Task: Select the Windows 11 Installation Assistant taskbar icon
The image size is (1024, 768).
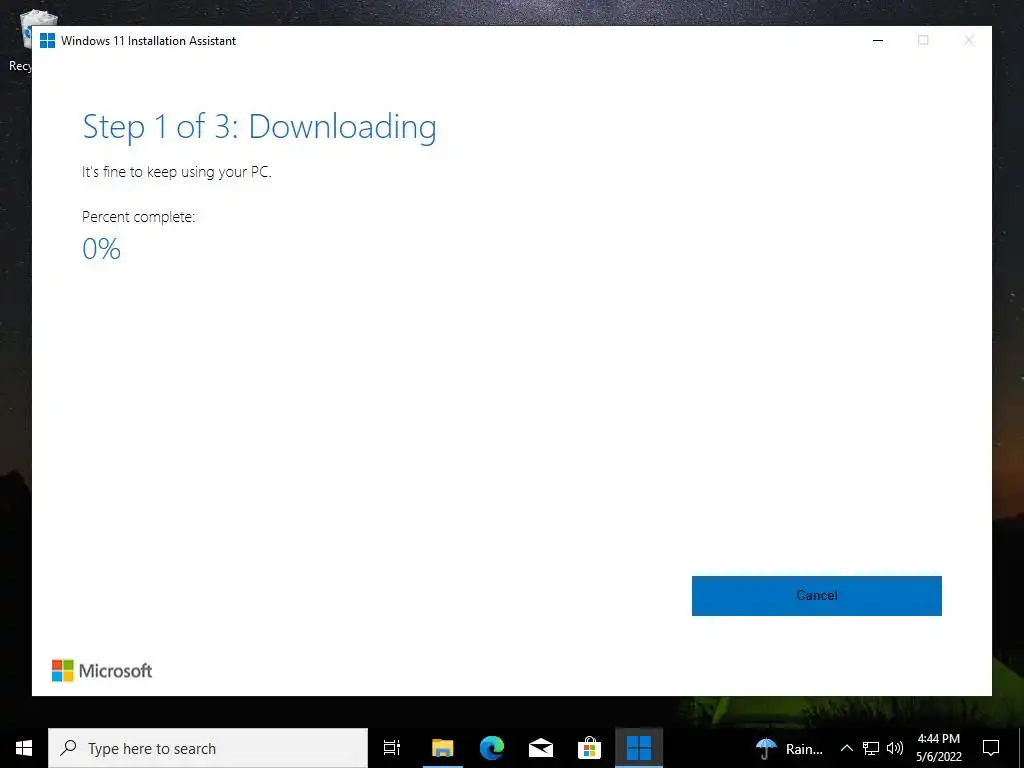Action: pos(639,748)
